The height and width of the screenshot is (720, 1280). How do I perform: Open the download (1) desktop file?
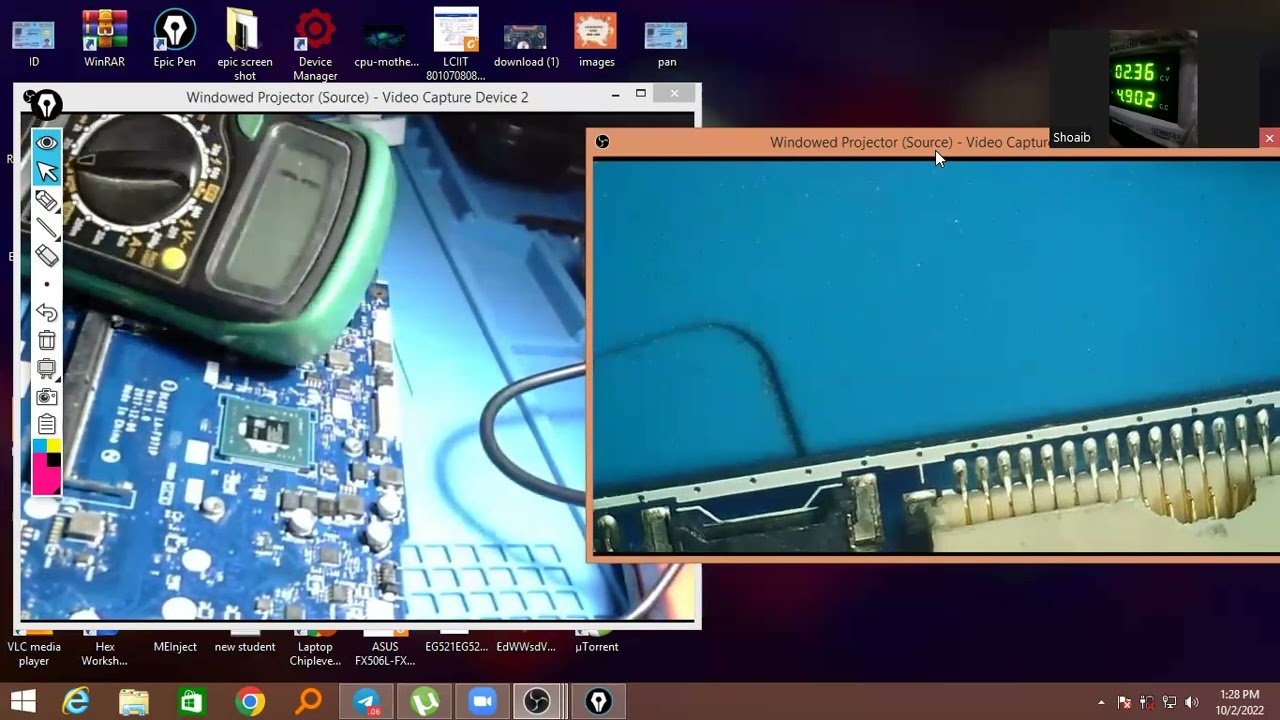pyautogui.click(x=526, y=45)
